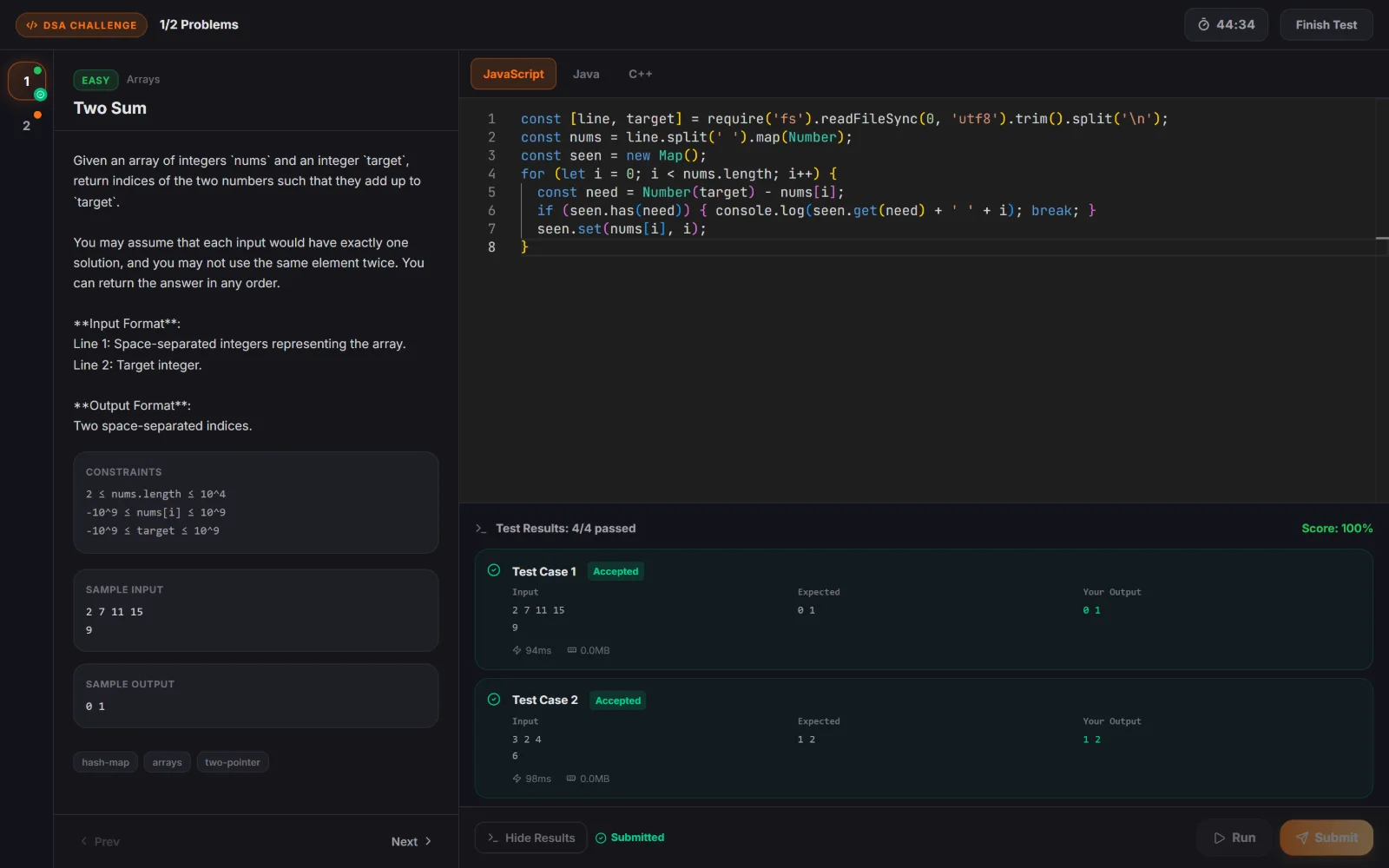Click the 98ms runtime lightning icon

pyautogui.click(x=517, y=779)
